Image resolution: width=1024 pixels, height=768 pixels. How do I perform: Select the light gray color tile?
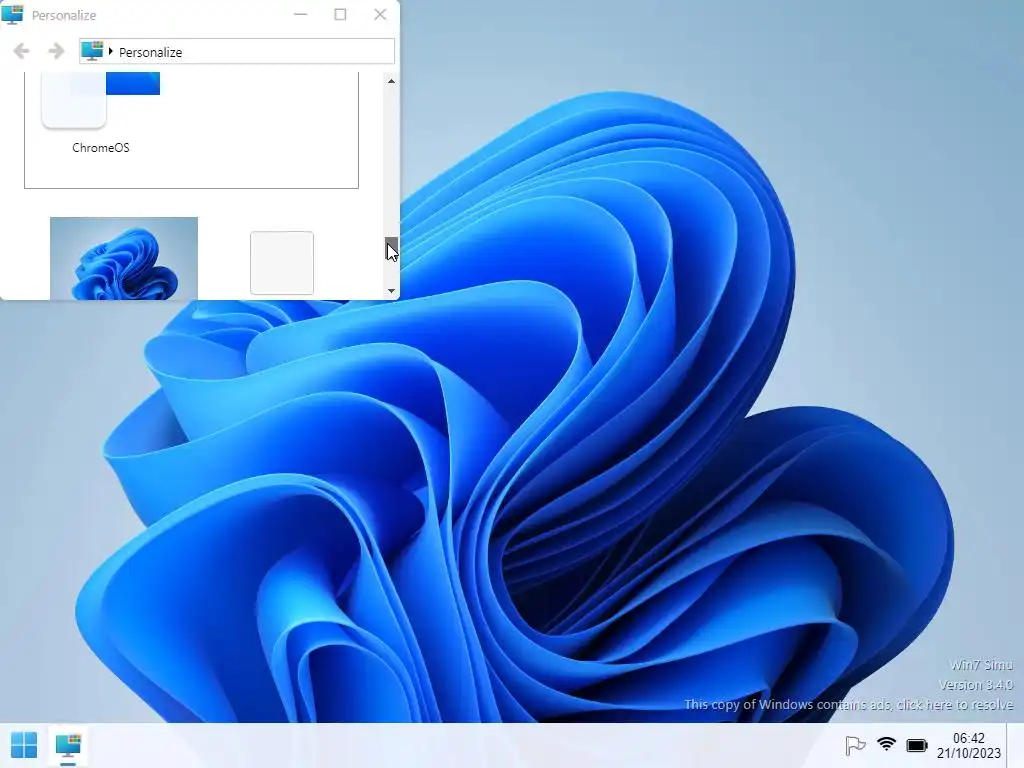tap(282, 263)
